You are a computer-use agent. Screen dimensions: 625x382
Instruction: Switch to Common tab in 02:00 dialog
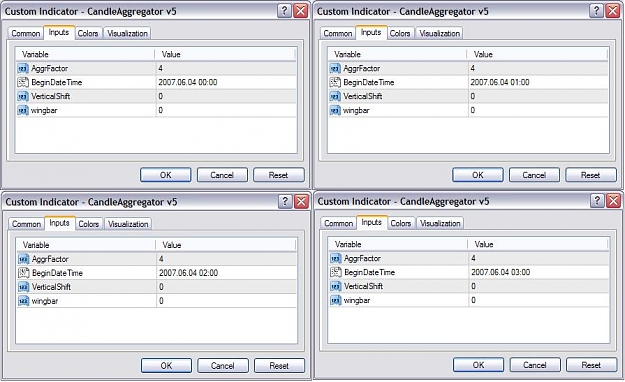(x=27, y=224)
